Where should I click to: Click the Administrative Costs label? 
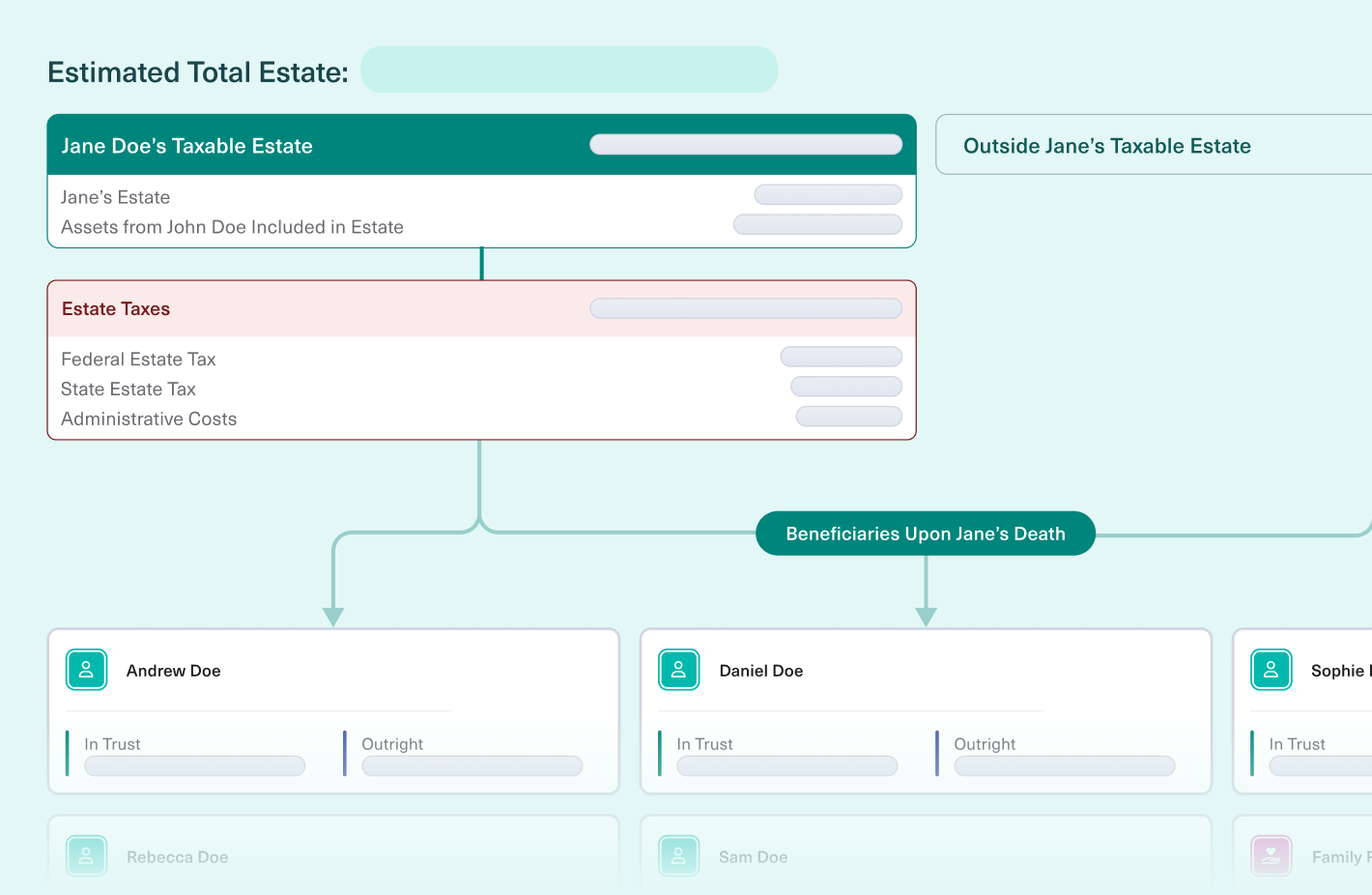coord(149,419)
